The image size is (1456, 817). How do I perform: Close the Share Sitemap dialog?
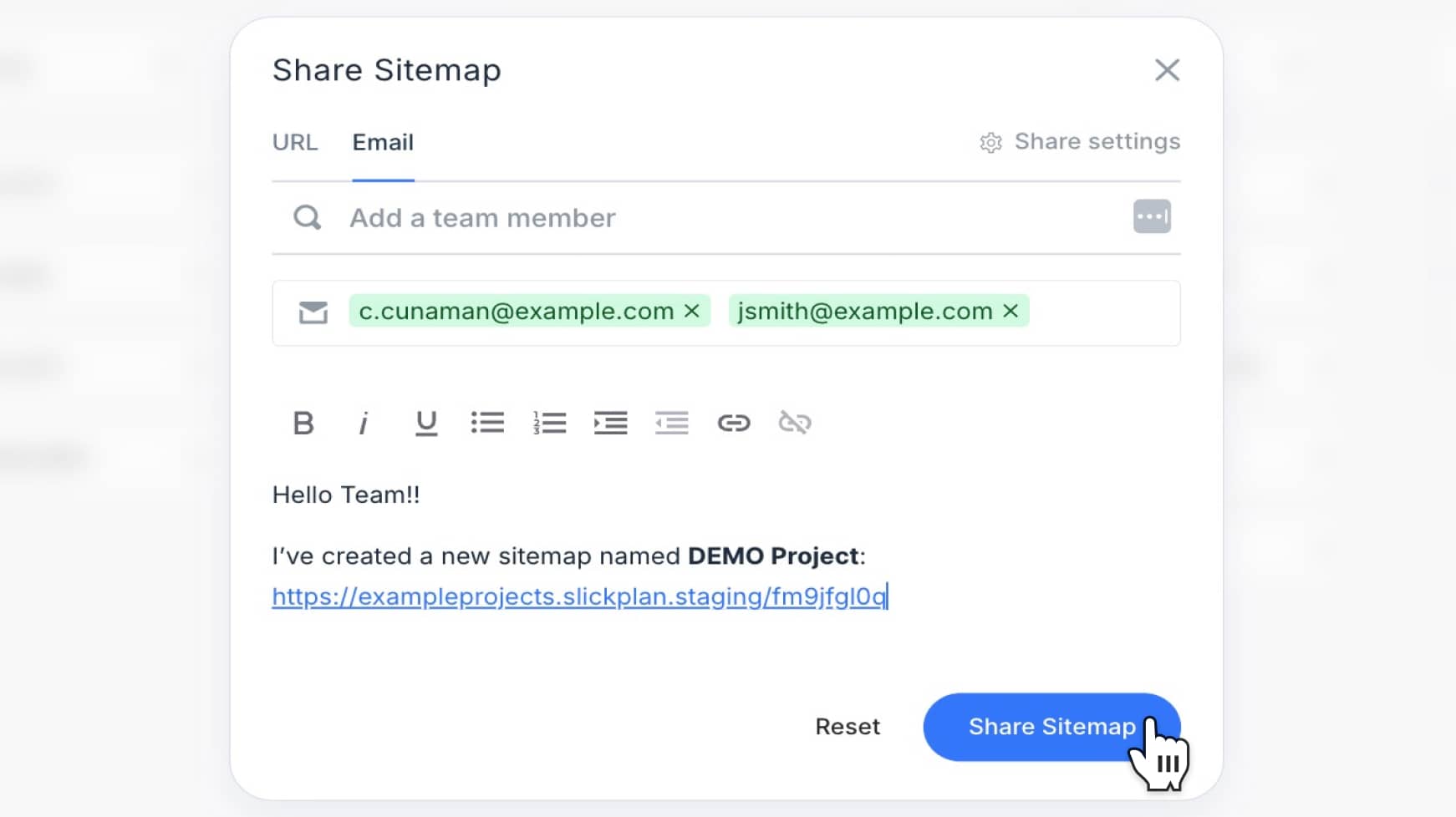pyautogui.click(x=1168, y=70)
